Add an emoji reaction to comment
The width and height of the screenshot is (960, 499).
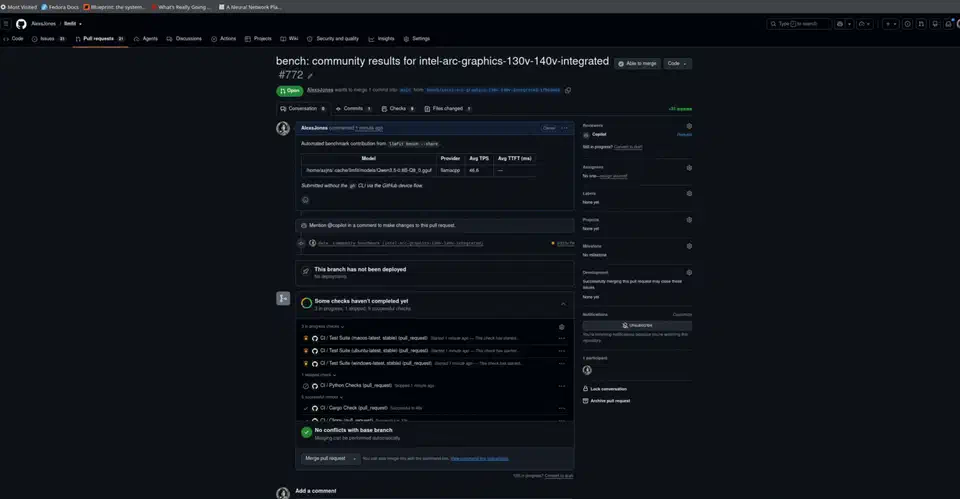(306, 200)
